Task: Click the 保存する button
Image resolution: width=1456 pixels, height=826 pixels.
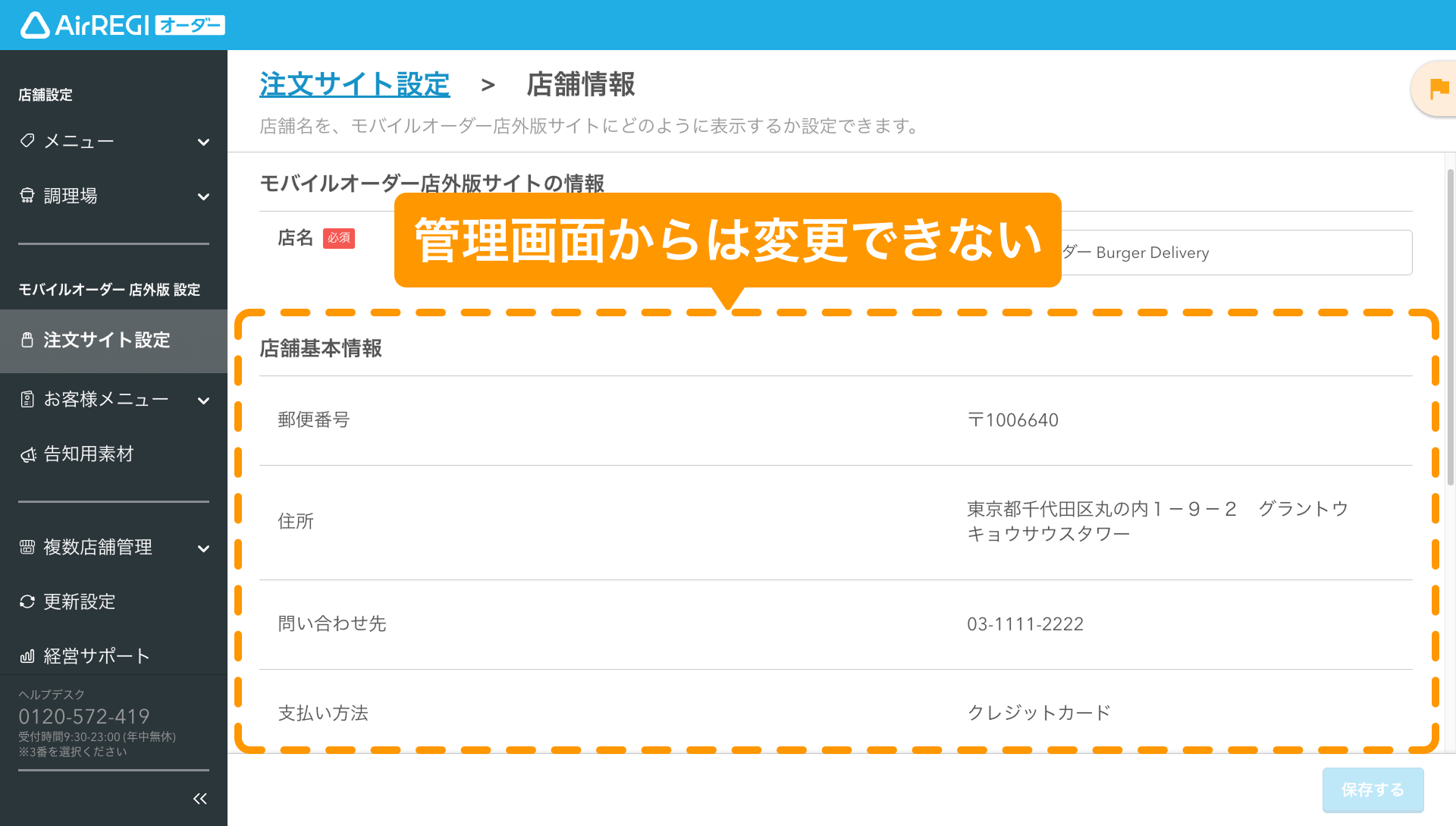Action: [x=1373, y=790]
